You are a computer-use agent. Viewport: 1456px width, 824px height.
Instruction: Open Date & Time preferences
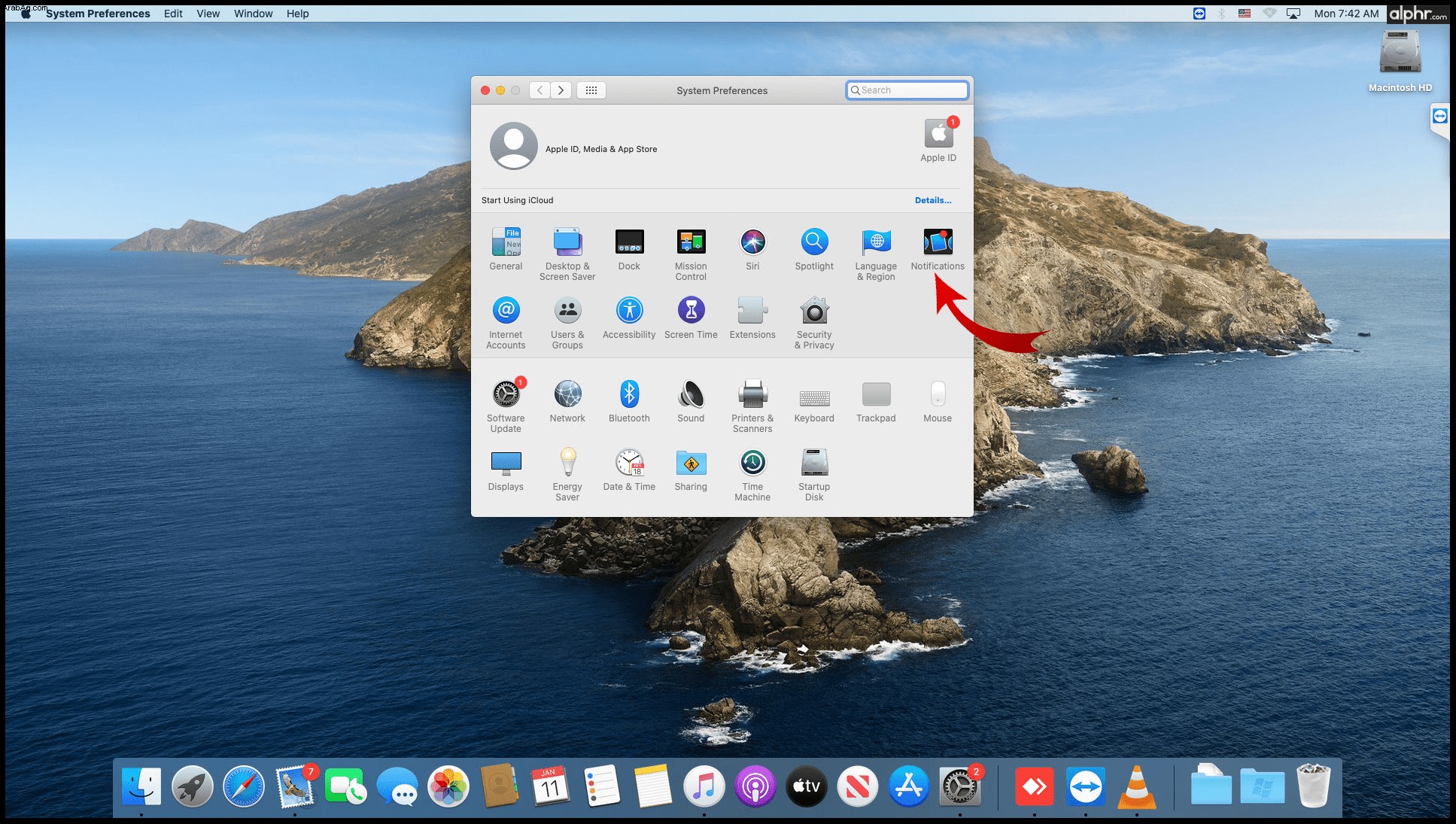click(629, 470)
